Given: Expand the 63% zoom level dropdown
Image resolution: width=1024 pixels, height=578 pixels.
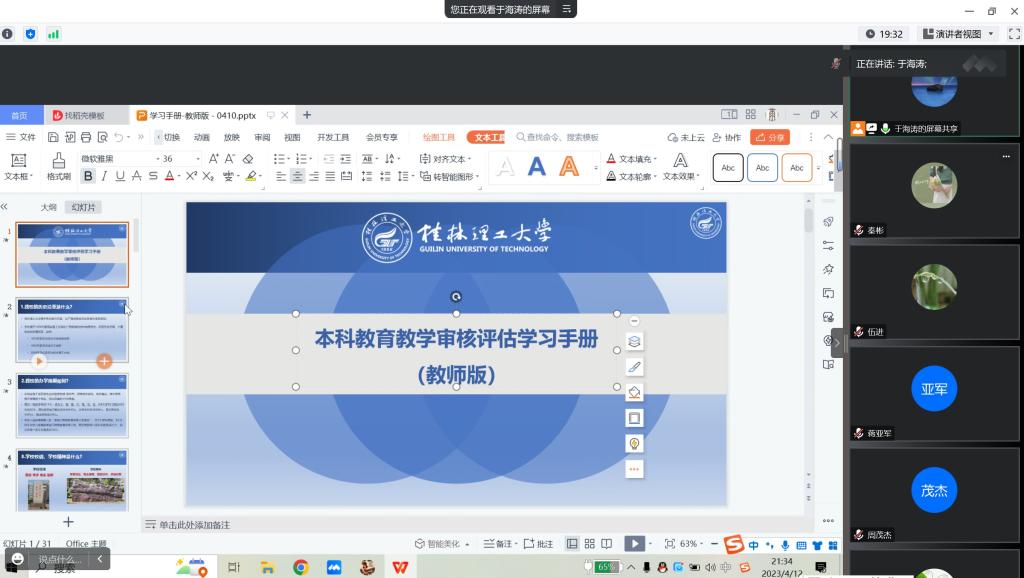Looking at the screenshot, I should coord(703,544).
